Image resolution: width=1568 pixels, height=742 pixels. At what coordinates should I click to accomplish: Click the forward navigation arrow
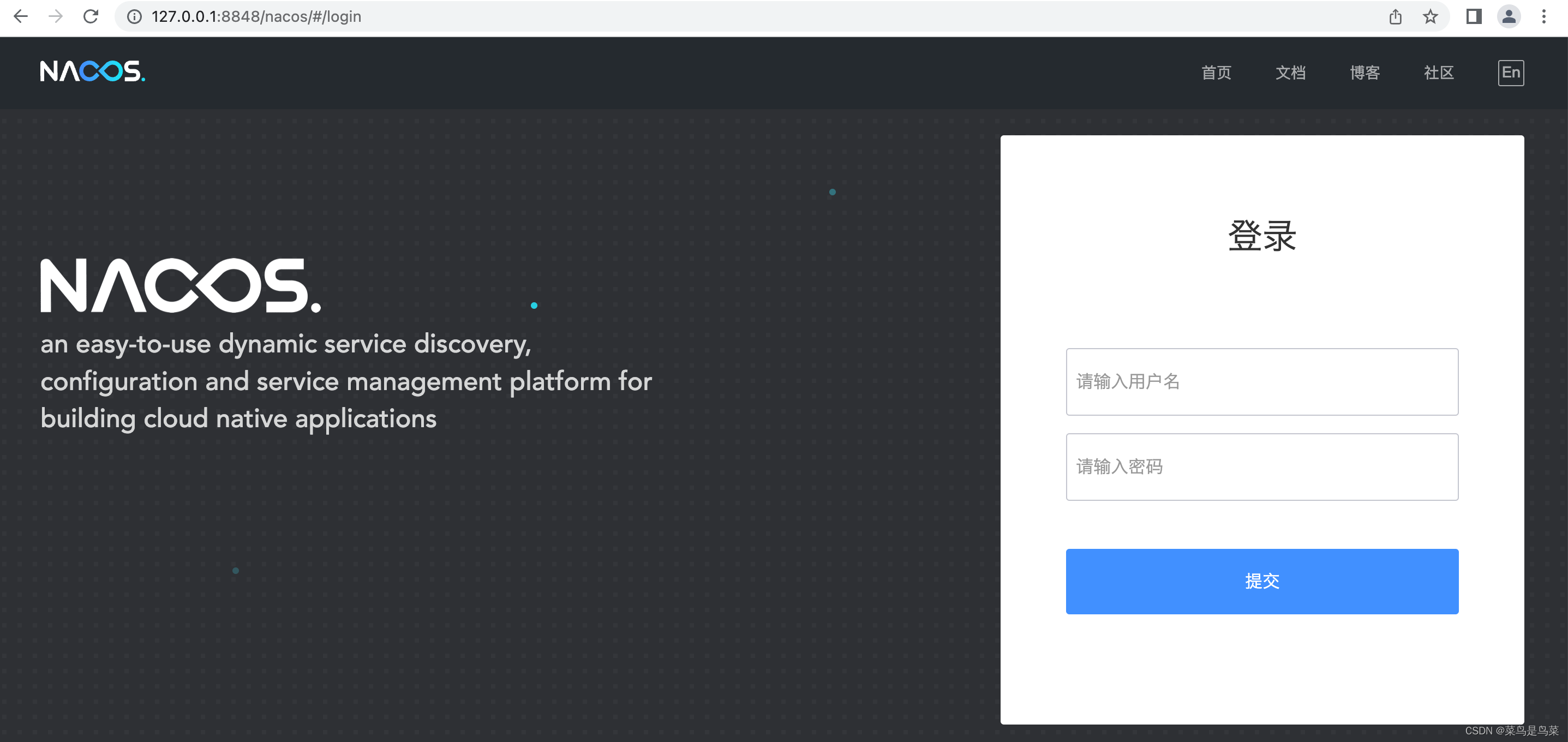click(56, 16)
